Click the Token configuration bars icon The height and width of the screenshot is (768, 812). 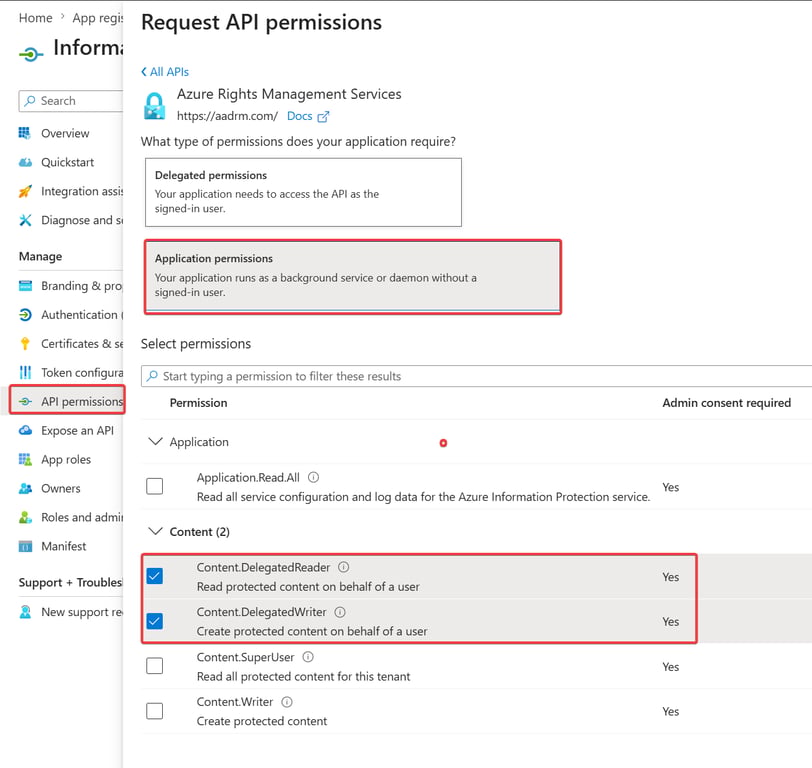tap(25, 372)
